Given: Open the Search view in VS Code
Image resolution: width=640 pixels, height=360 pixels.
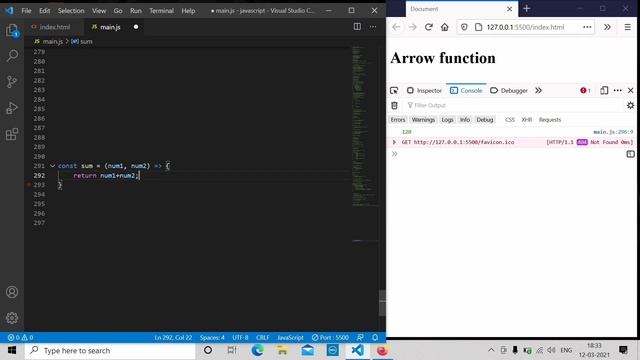Looking at the screenshot, I should pyautogui.click(x=12, y=56).
